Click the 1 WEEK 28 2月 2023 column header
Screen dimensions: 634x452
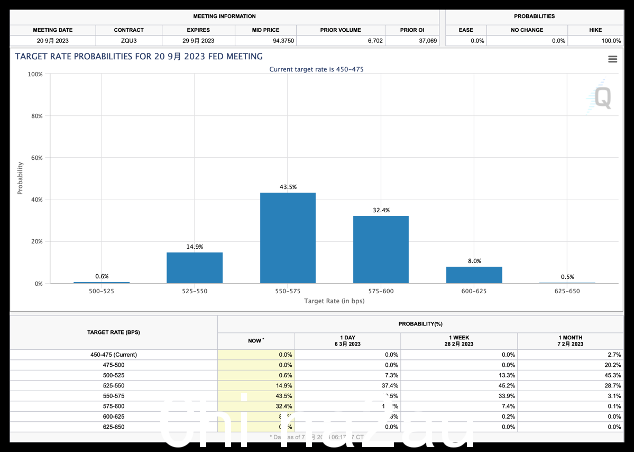tap(459, 341)
